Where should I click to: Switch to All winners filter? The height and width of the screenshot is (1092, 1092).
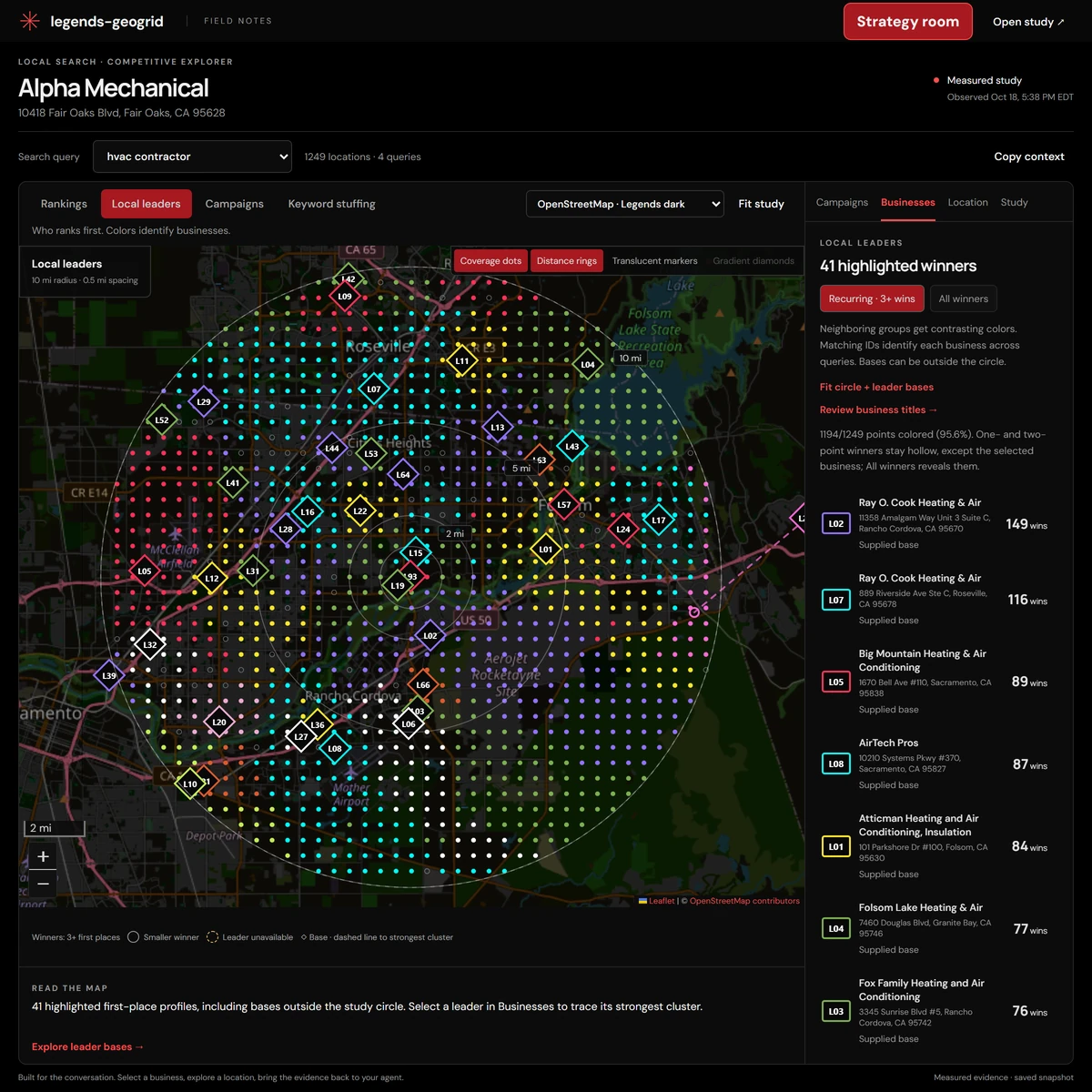(963, 298)
